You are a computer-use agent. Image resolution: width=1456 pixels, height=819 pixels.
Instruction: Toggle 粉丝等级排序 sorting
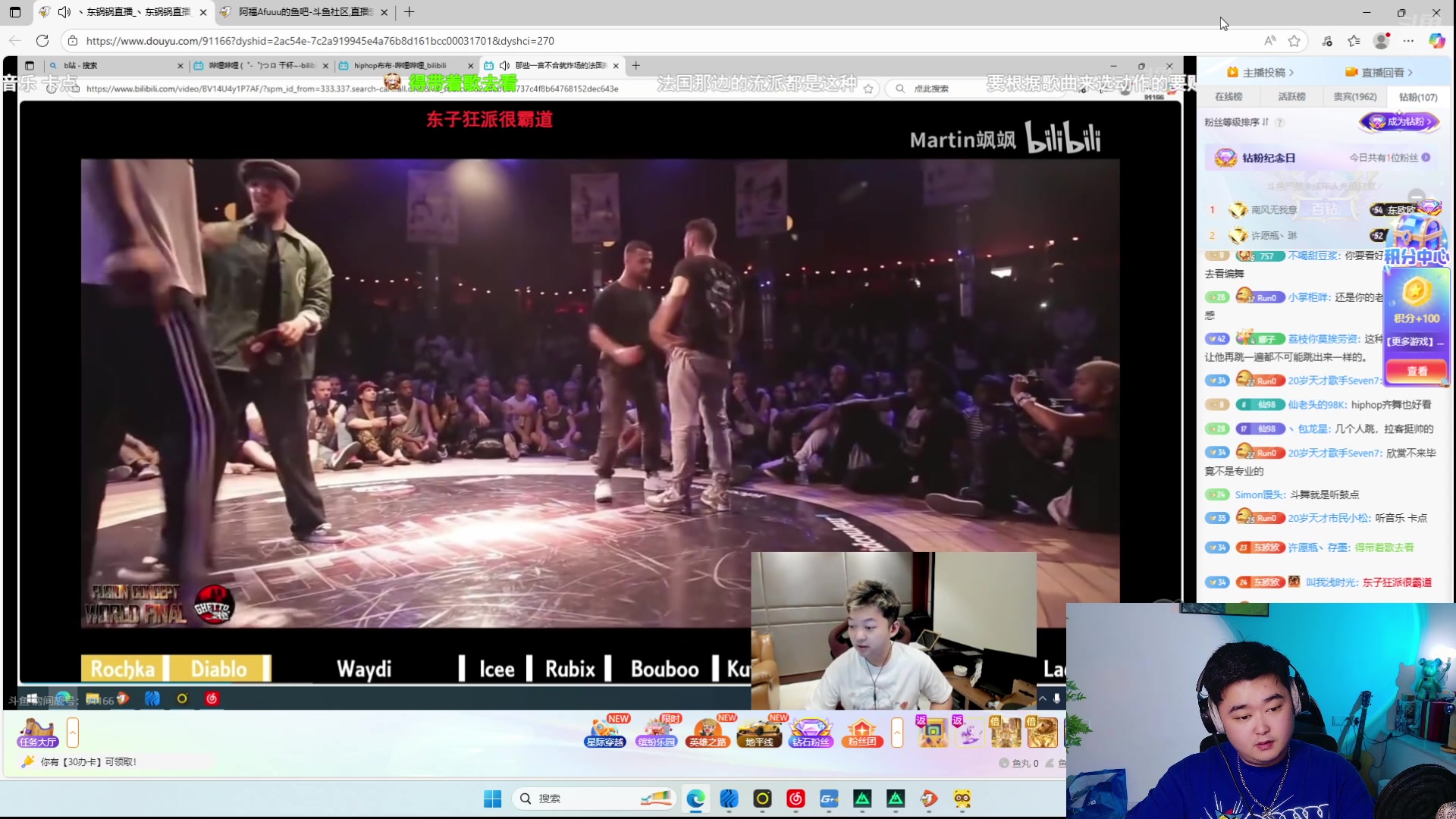point(1236,122)
